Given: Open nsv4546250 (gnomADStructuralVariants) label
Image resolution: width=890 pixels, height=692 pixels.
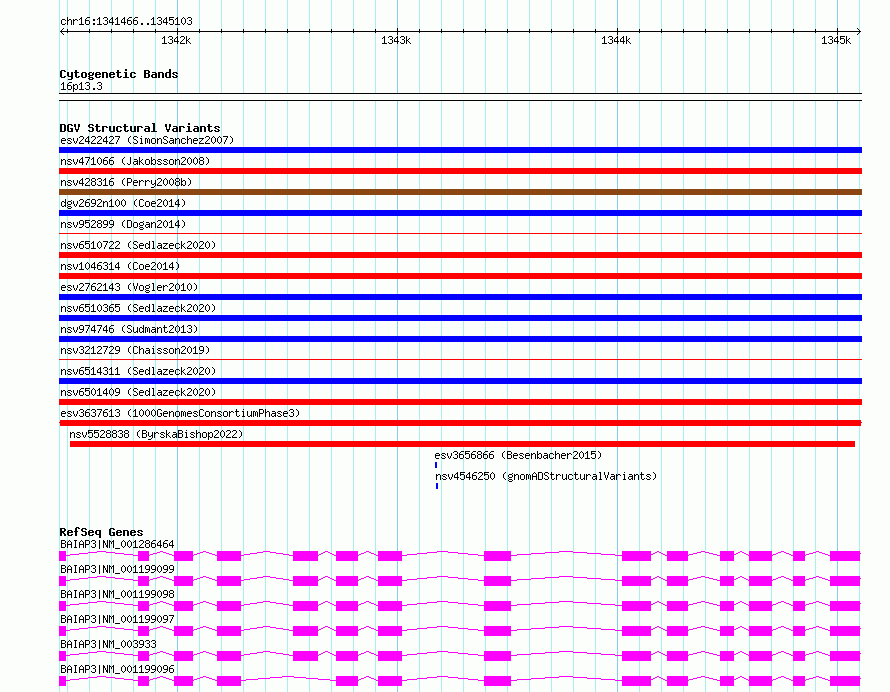Looking at the screenshot, I should point(546,476).
